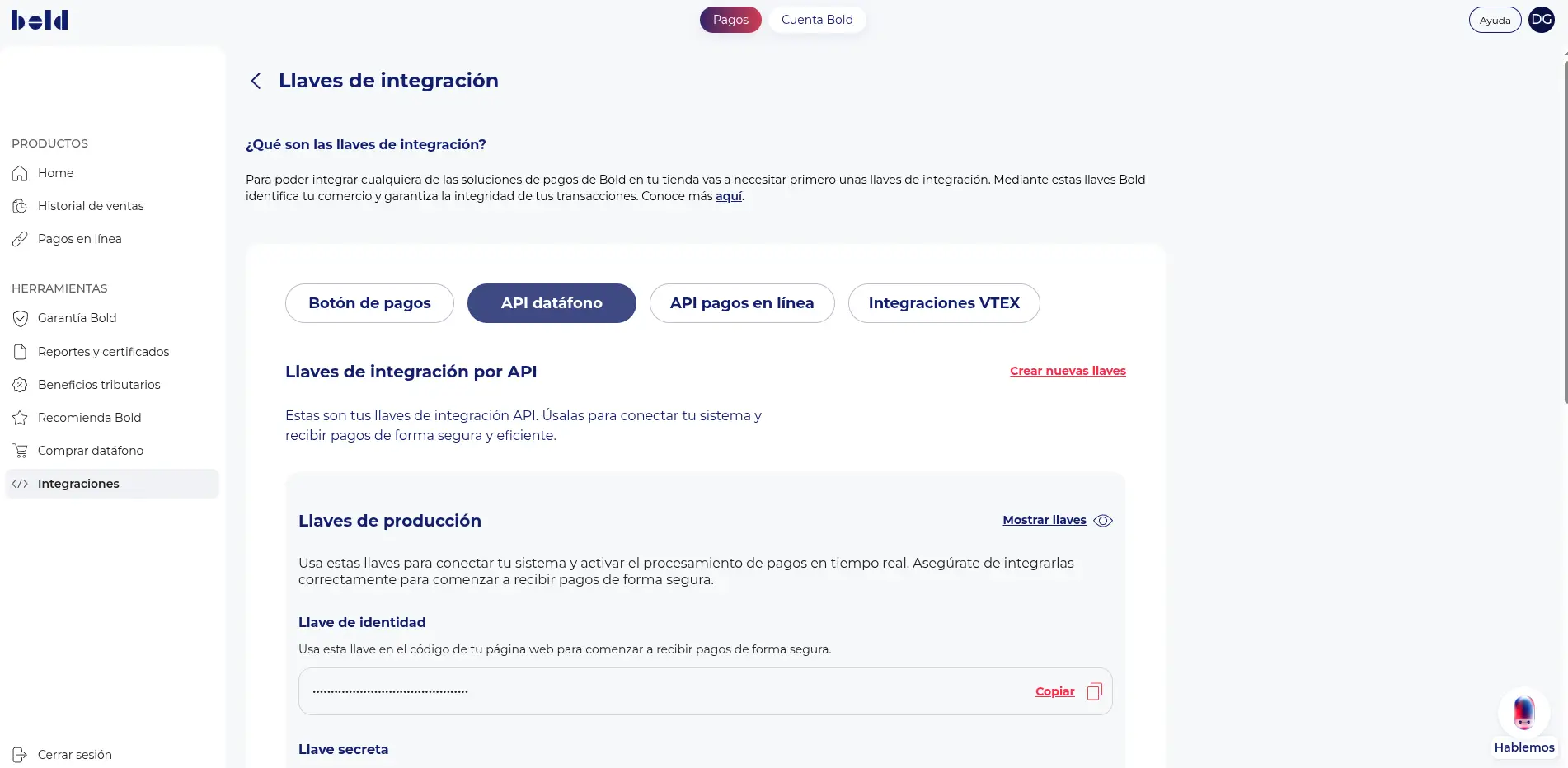
Task: Select the Garantía Bold shield icon
Action: (21, 318)
